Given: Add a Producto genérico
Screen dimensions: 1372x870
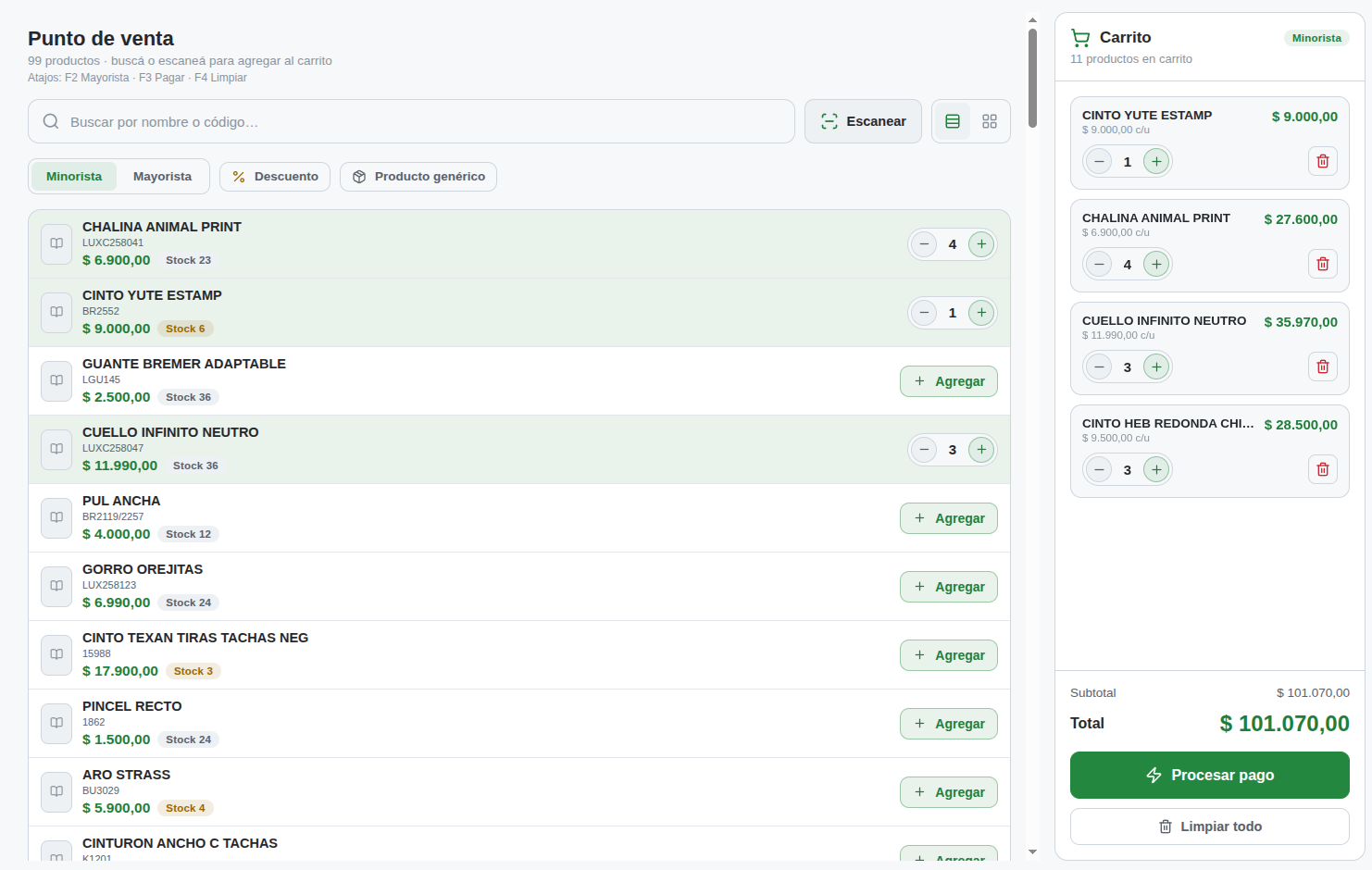Looking at the screenshot, I should tap(418, 177).
